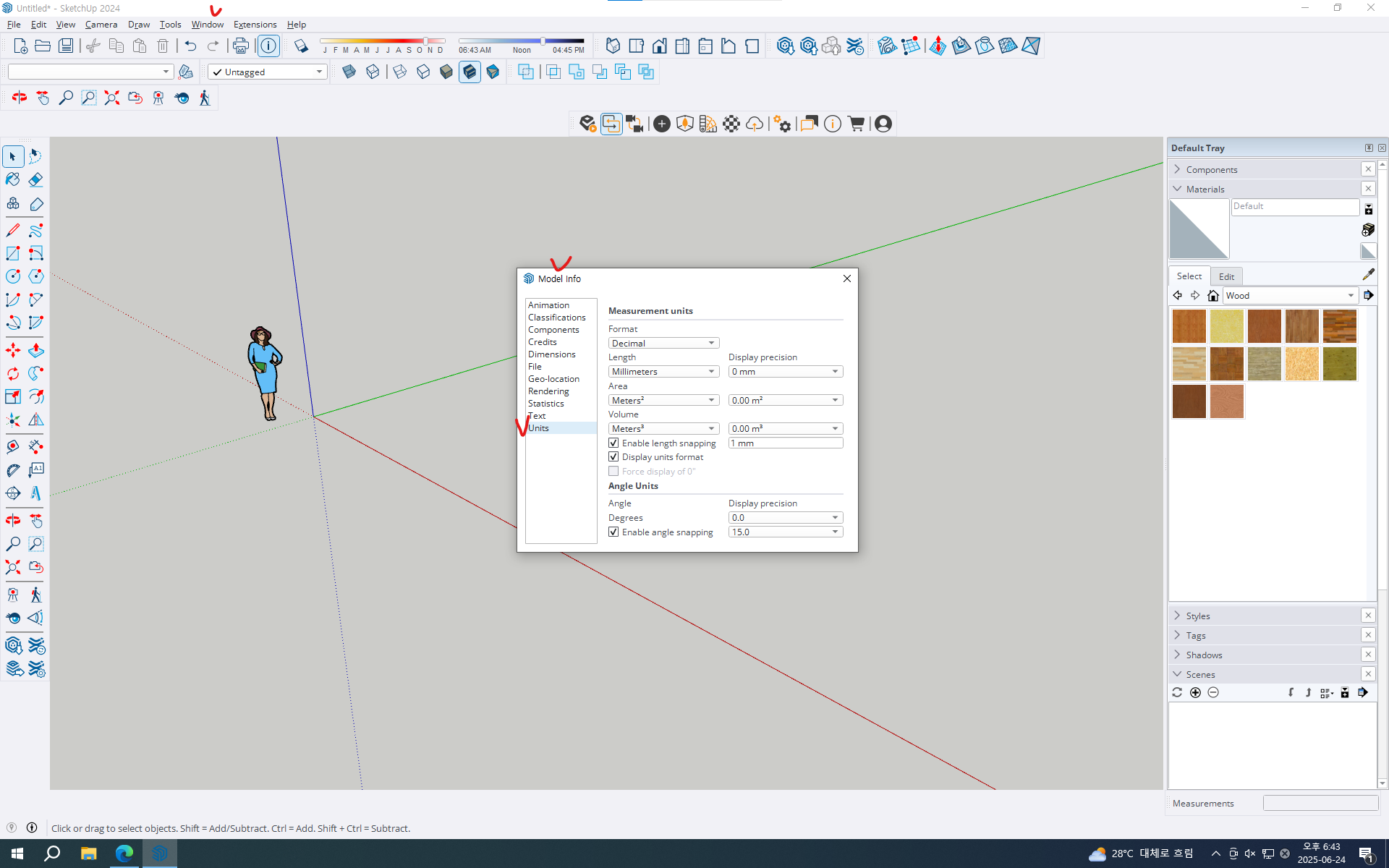Select the Paint Bucket tool
1389x868 pixels.
click(13, 179)
